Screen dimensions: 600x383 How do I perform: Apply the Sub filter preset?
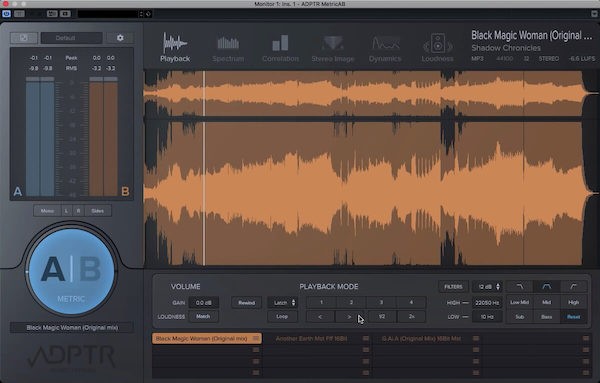[x=519, y=317]
